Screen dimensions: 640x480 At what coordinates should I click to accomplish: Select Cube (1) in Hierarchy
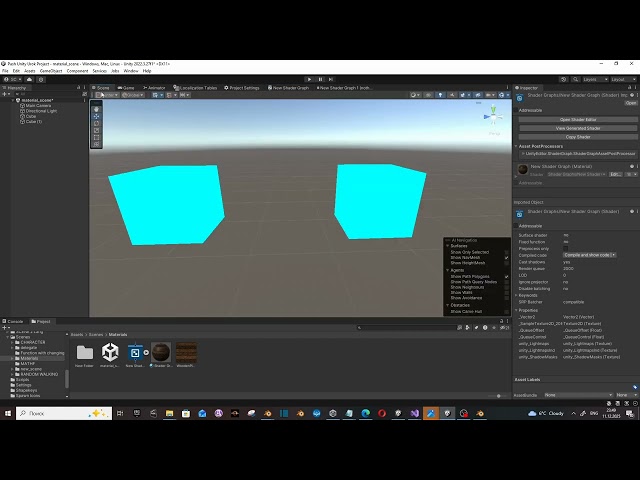pos(31,121)
